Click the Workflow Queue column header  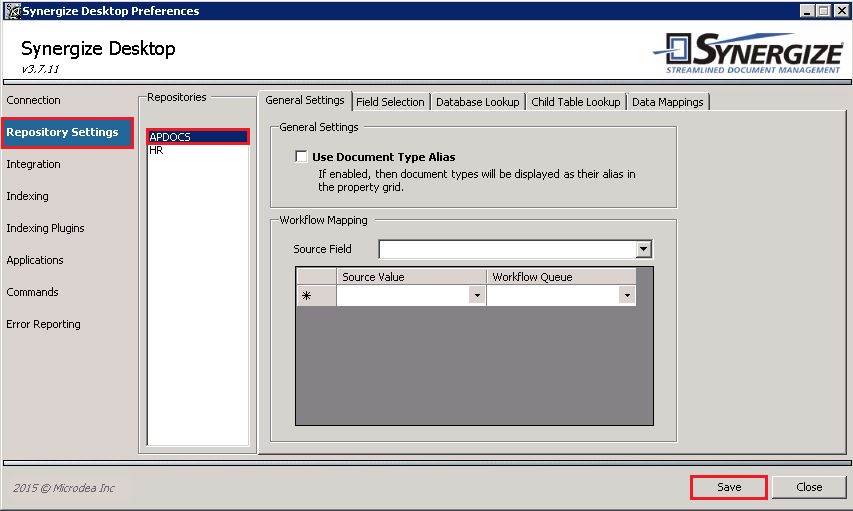tap(561, 277)
